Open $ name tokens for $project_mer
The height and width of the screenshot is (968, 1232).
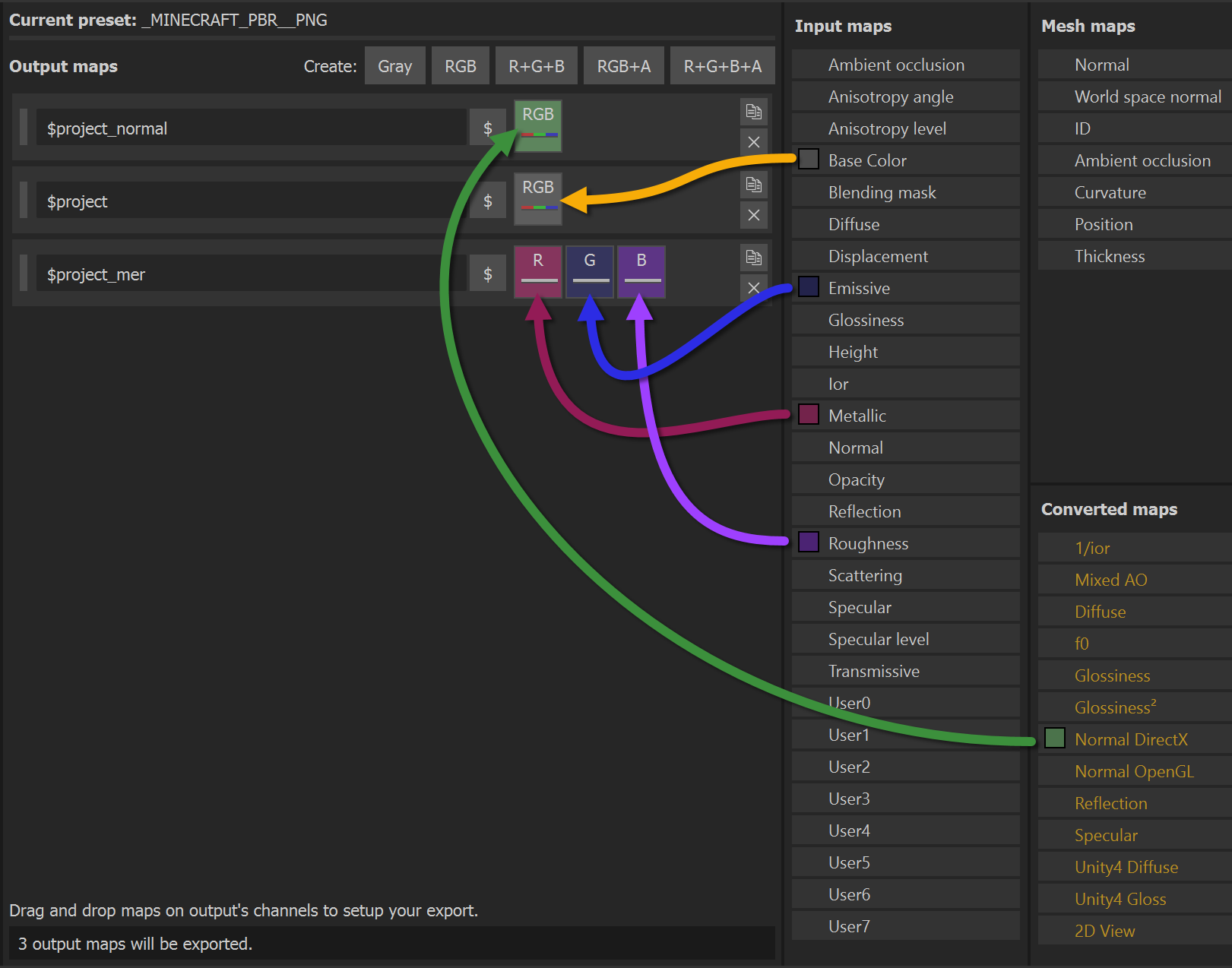(487, 274)
